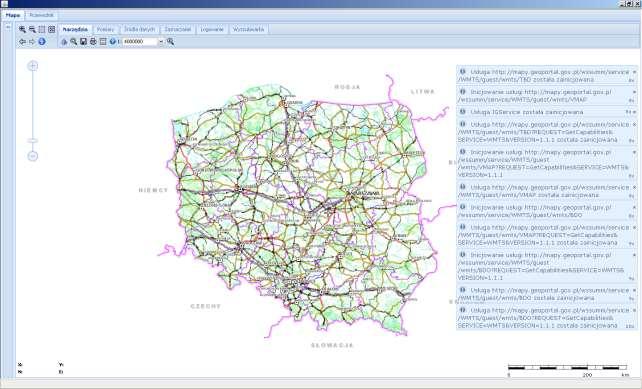The height and width of the screenshot is (389, 642).
Task: Go to previous map view arrow
Action: coord(23,41)
